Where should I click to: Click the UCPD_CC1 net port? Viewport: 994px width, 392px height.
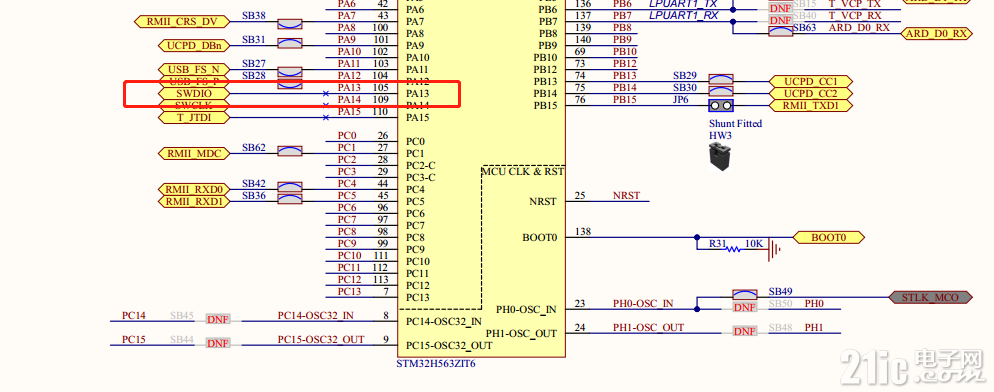pos(811,82)
